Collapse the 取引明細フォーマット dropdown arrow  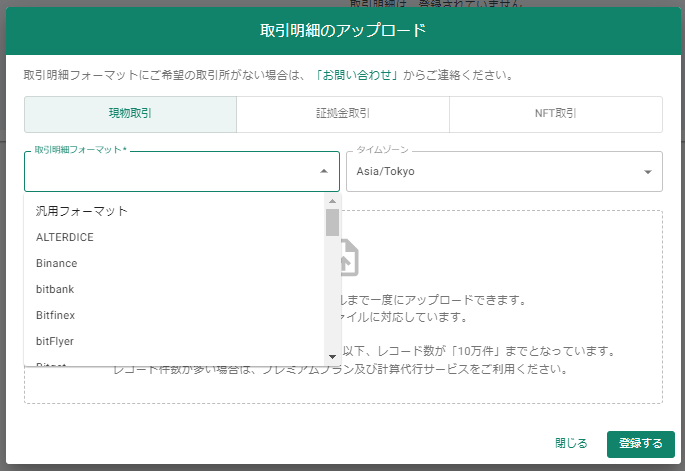(324, 171)
